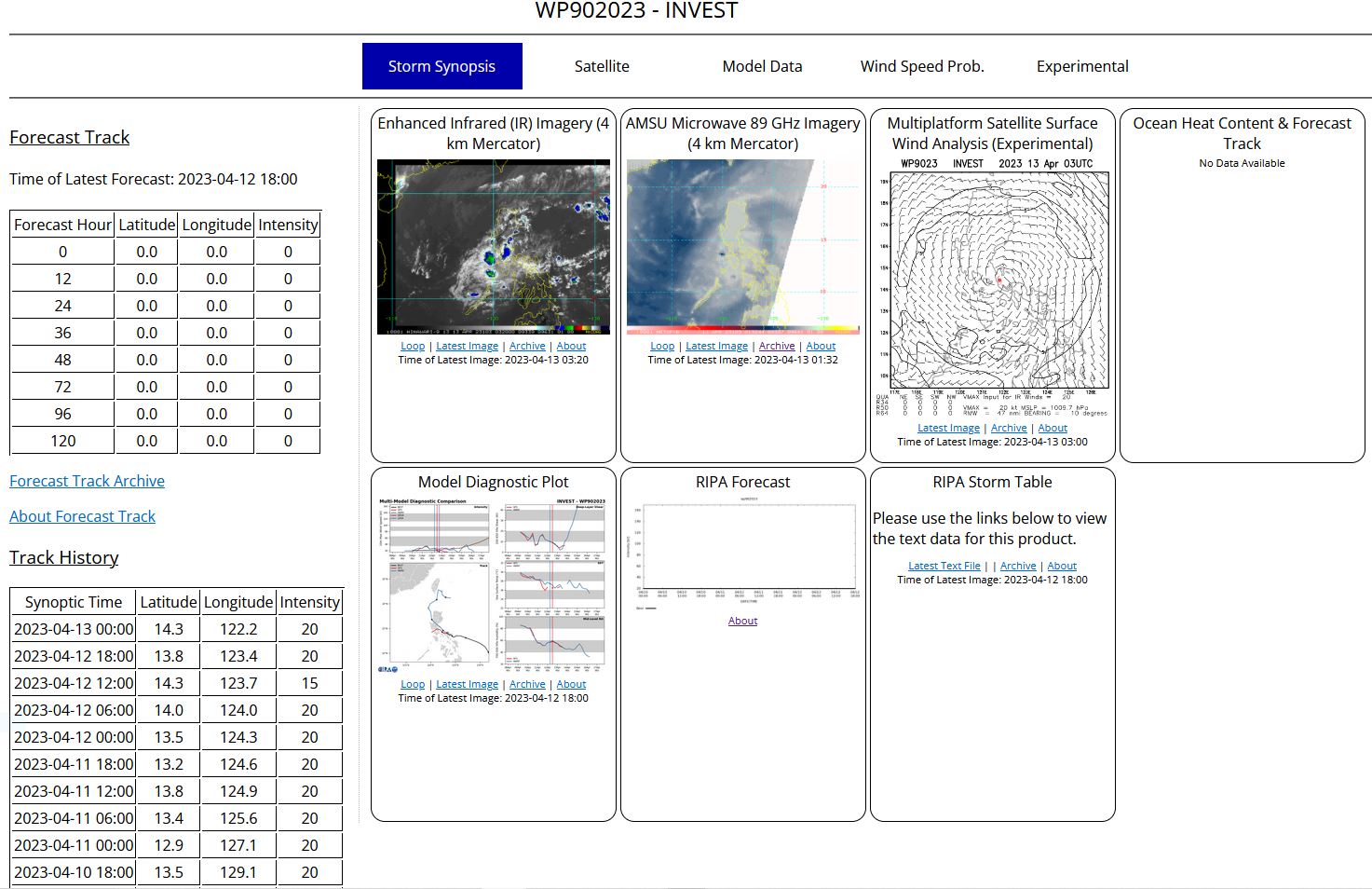Open Archive under Enhanced Infrared Imagery
Image resolution: width=1372 pixels, height=889 pixels.
pos(527,346)
